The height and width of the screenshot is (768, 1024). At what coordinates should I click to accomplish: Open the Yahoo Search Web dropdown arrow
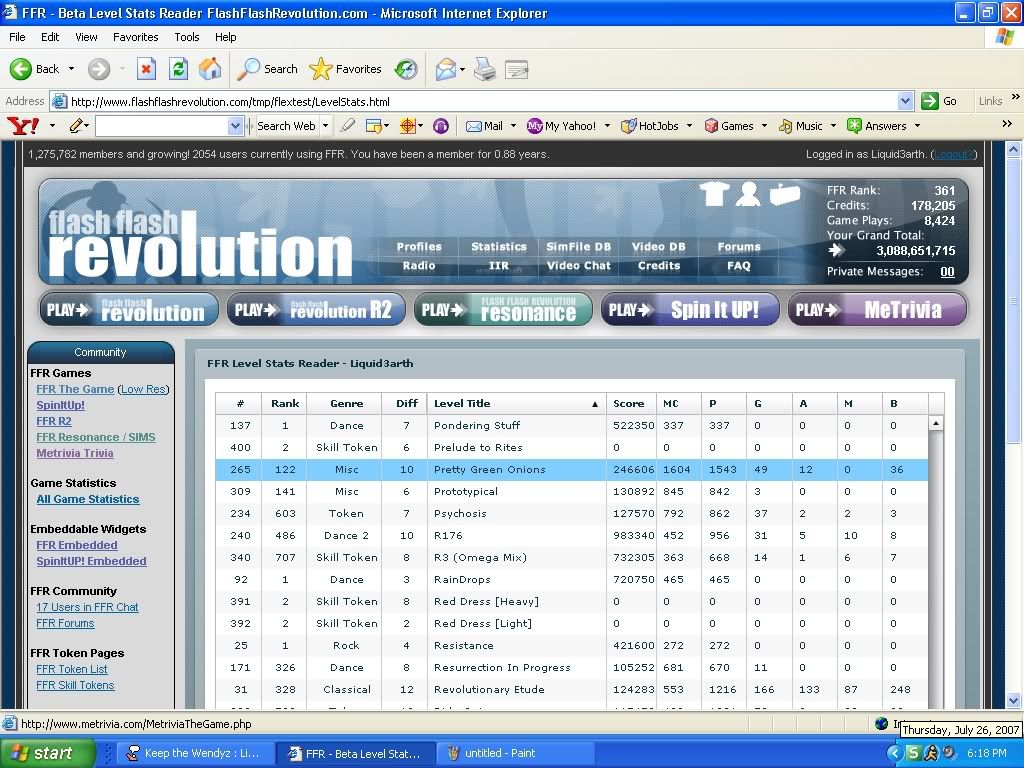point(326,126)
